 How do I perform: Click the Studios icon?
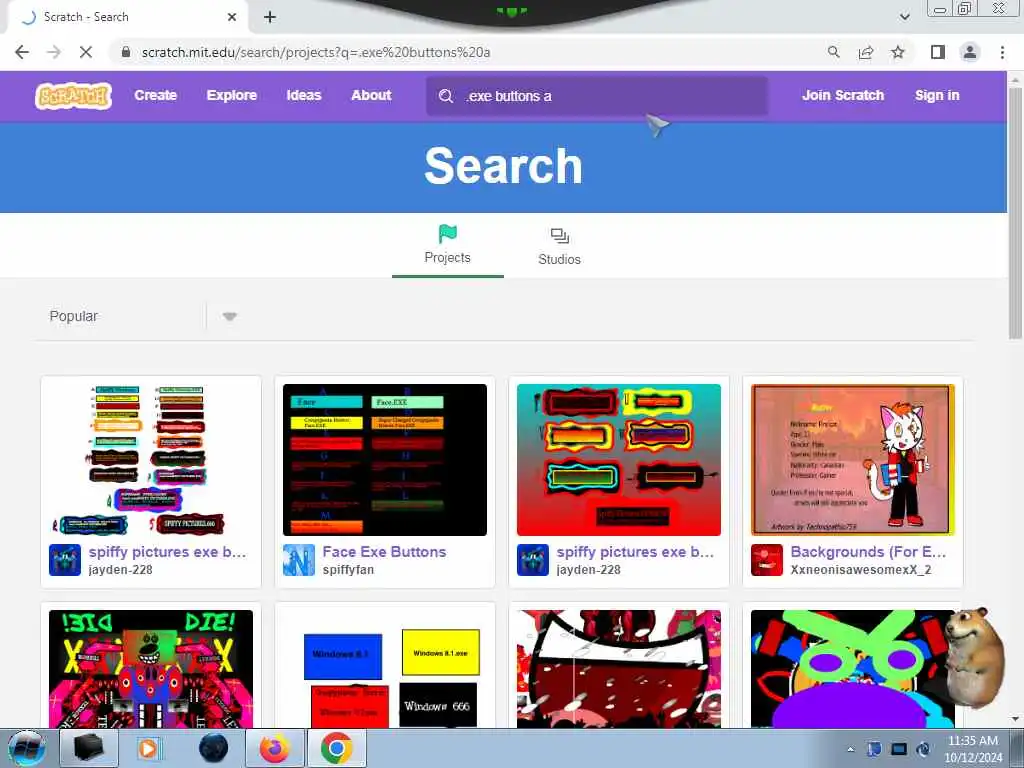coord(560,236)
